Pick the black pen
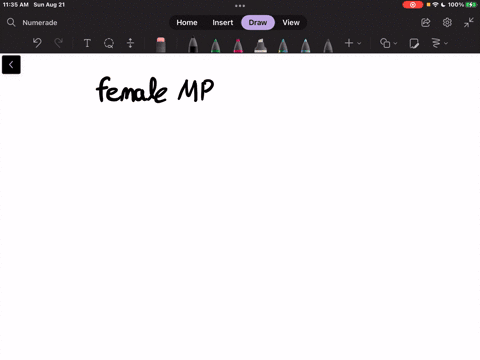This screenshot has height=360, width=480. (193, 45)
